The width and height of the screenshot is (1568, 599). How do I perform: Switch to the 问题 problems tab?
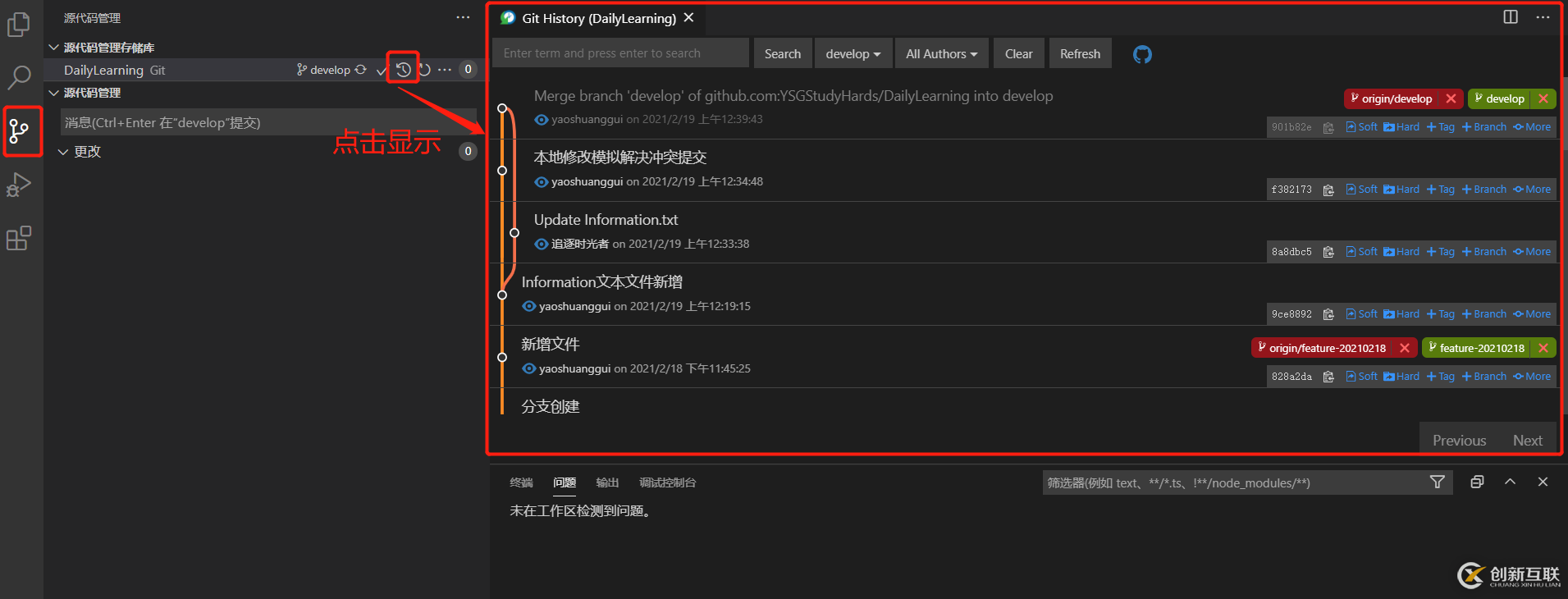click(x=565, y=482)
